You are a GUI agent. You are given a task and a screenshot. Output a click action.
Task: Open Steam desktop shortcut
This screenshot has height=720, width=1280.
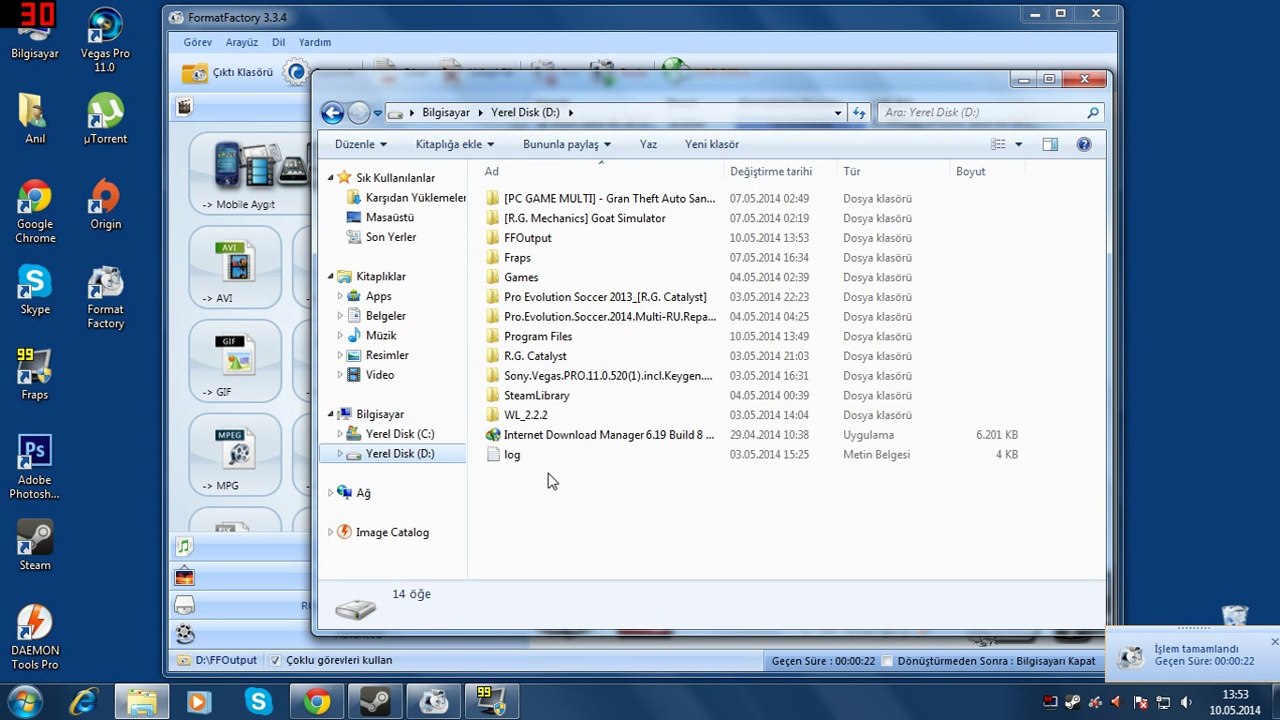click(x=35, y=546)
